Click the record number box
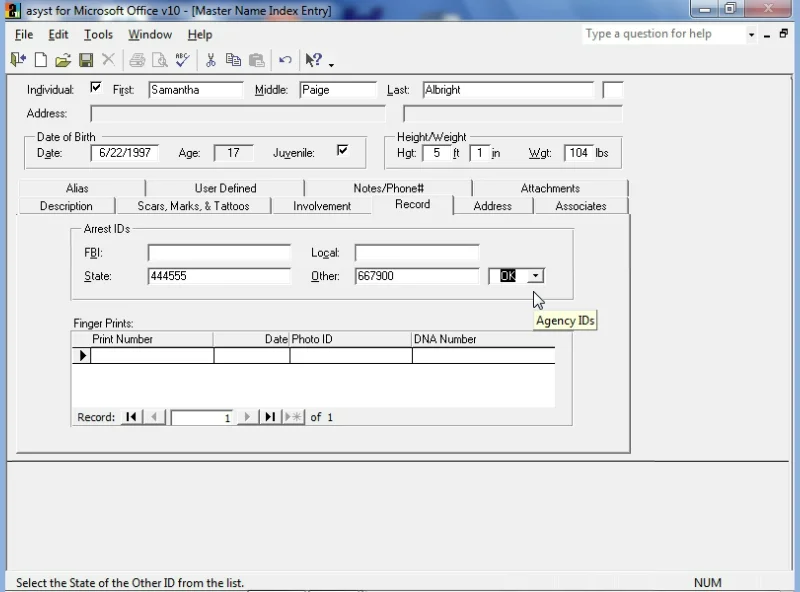 [202, 417]
